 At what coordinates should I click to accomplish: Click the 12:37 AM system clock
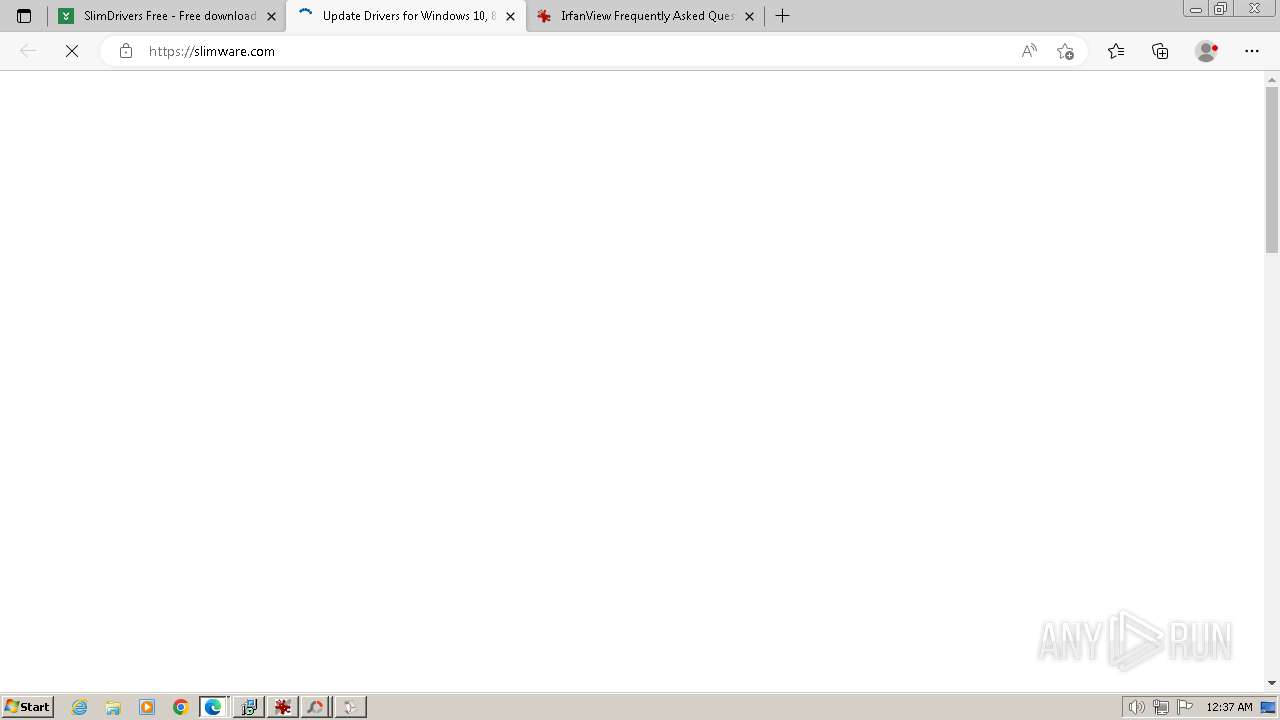(1229, 707)
